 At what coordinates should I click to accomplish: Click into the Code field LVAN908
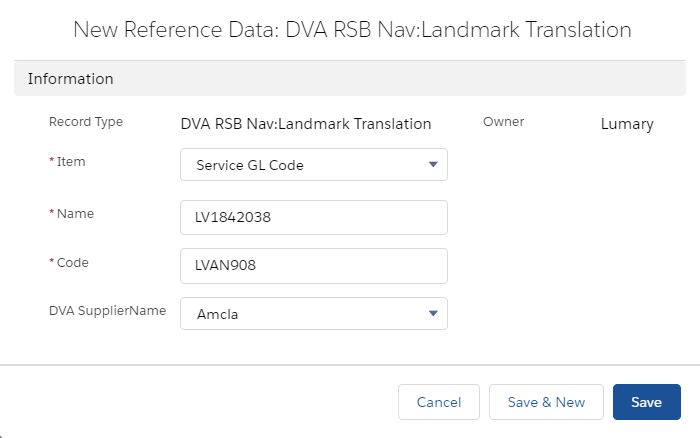point(314,266)
